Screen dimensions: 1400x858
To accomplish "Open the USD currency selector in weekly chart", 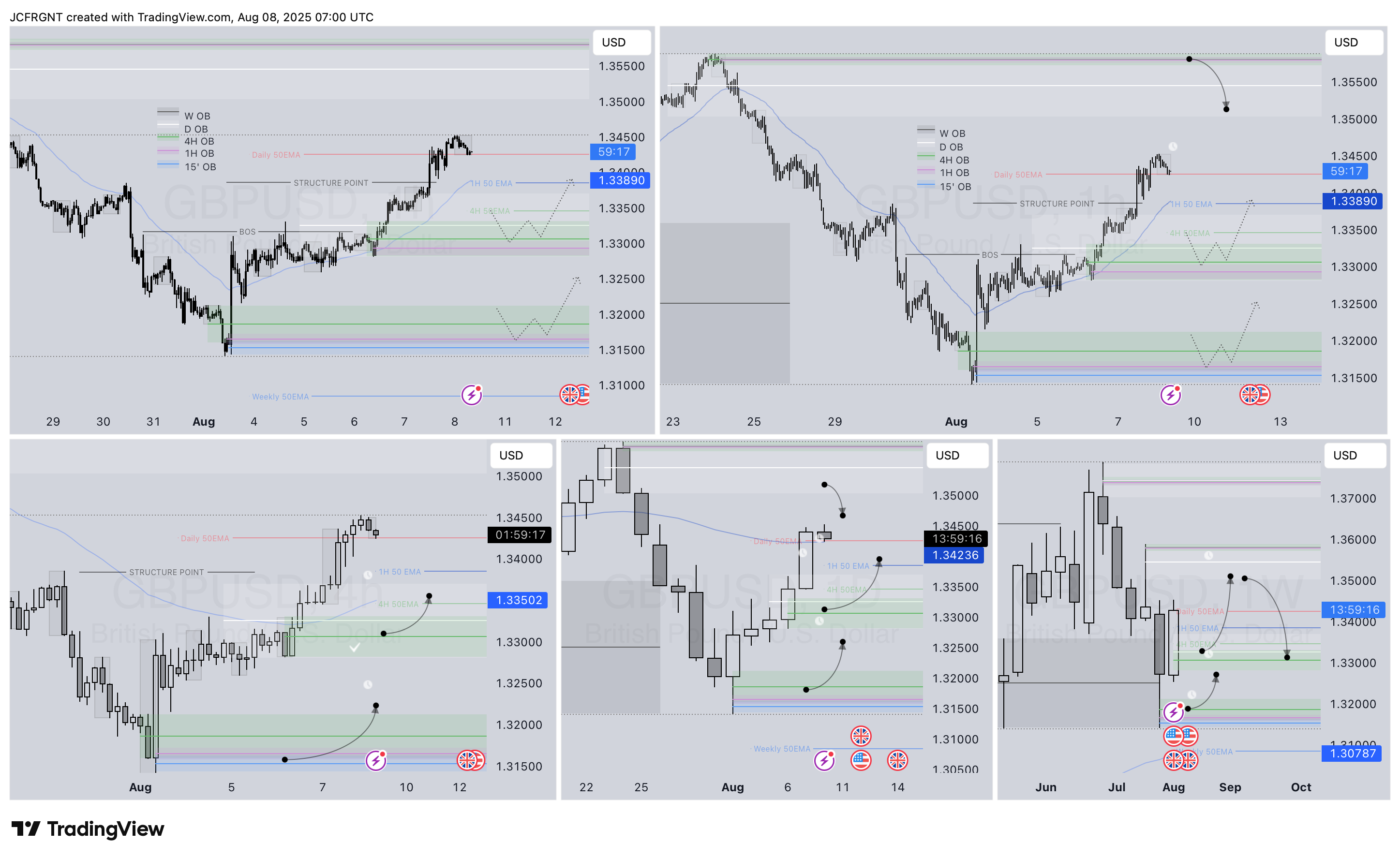I will point(1355,455).
